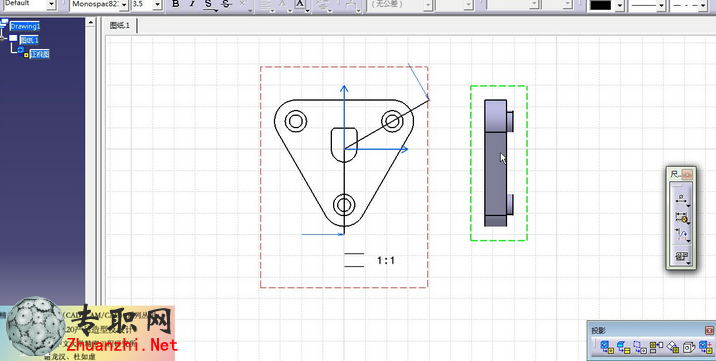Toggle underline formatting
The width and height of the screenshot is (716, 361).
click(209, 4)
